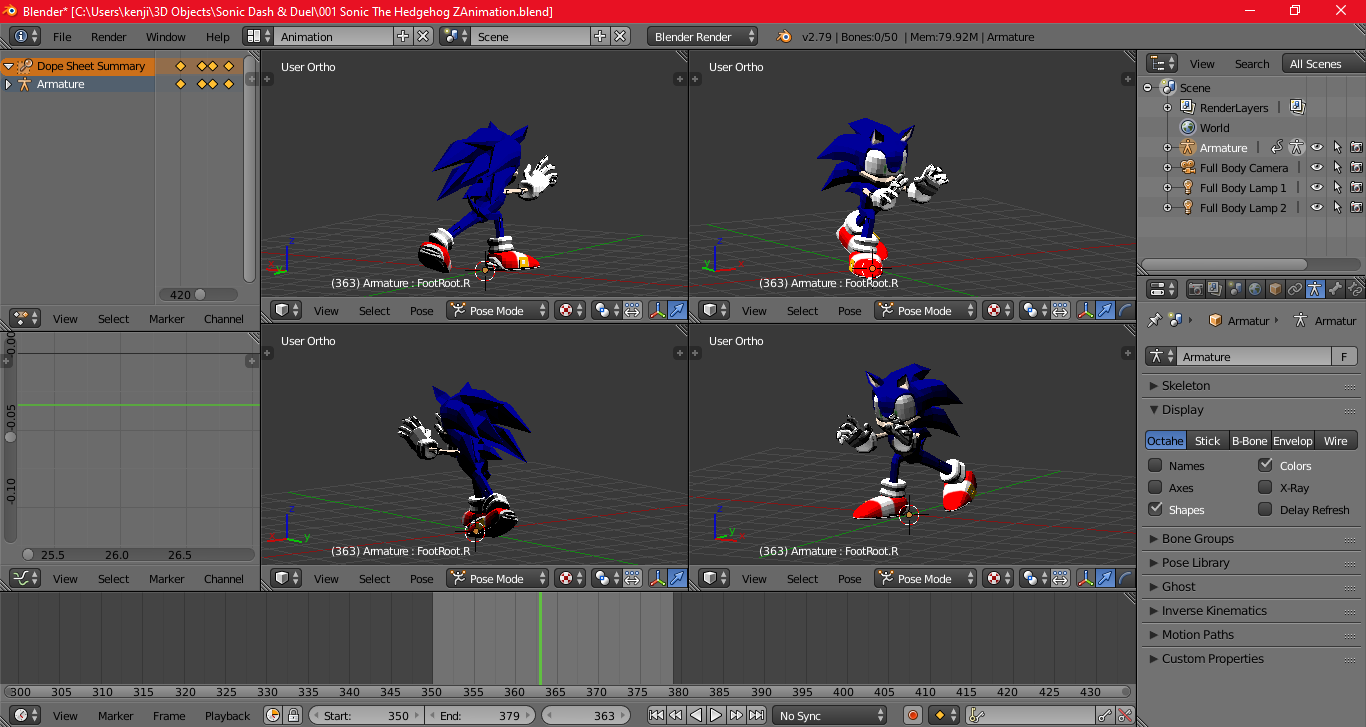Add new screen layout plus button

click(403, 36)
